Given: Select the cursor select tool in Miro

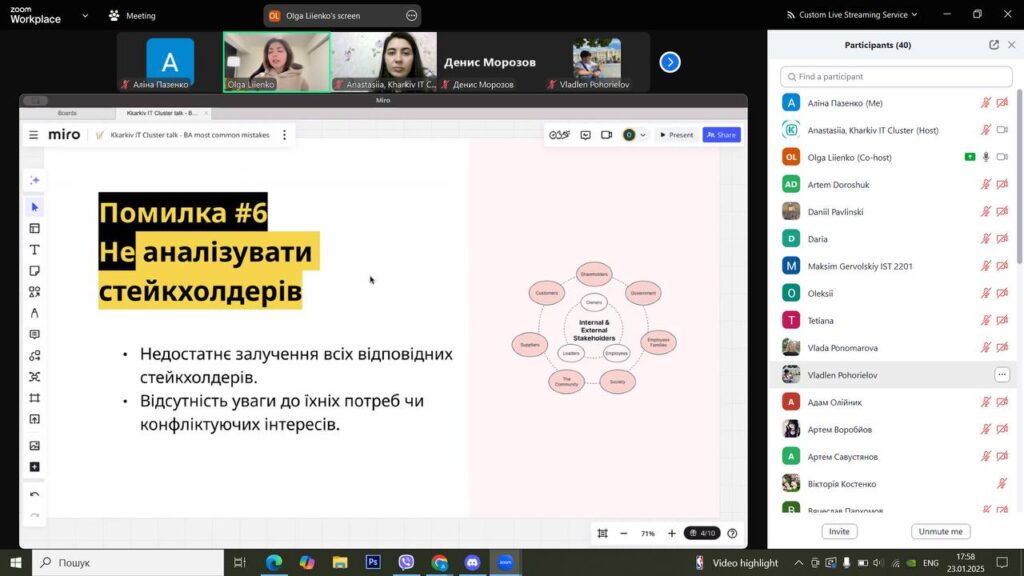Looking at the screenshot, I should (35, 207).
